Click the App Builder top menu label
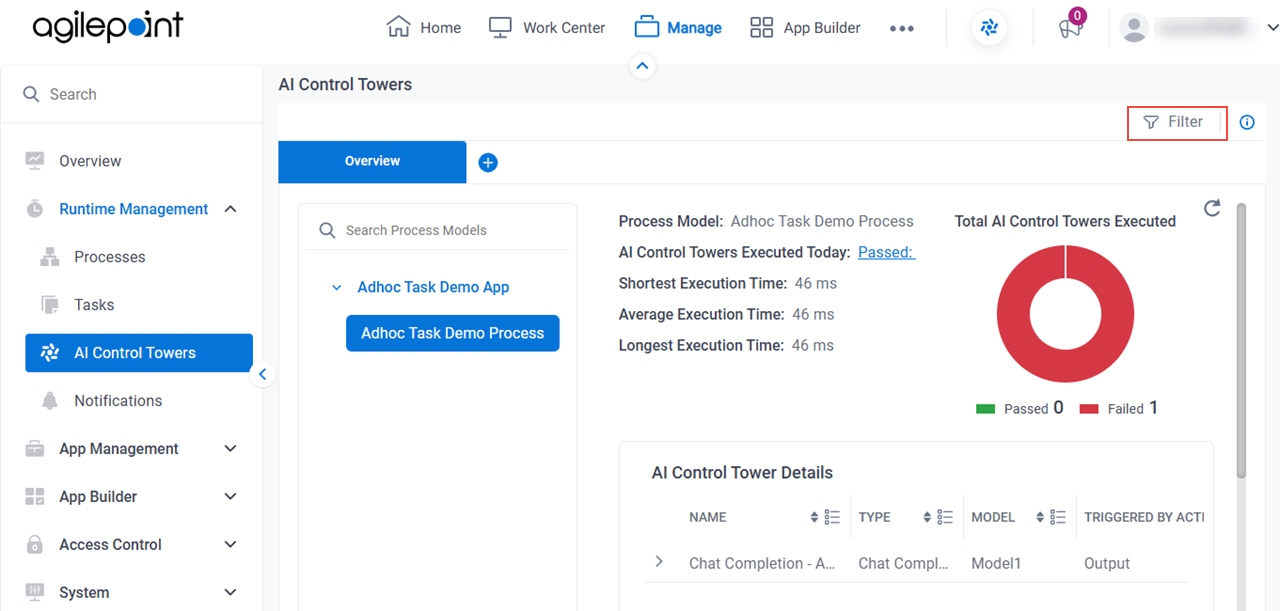The height and width of the screenshot is (611, 1280). 822,28
